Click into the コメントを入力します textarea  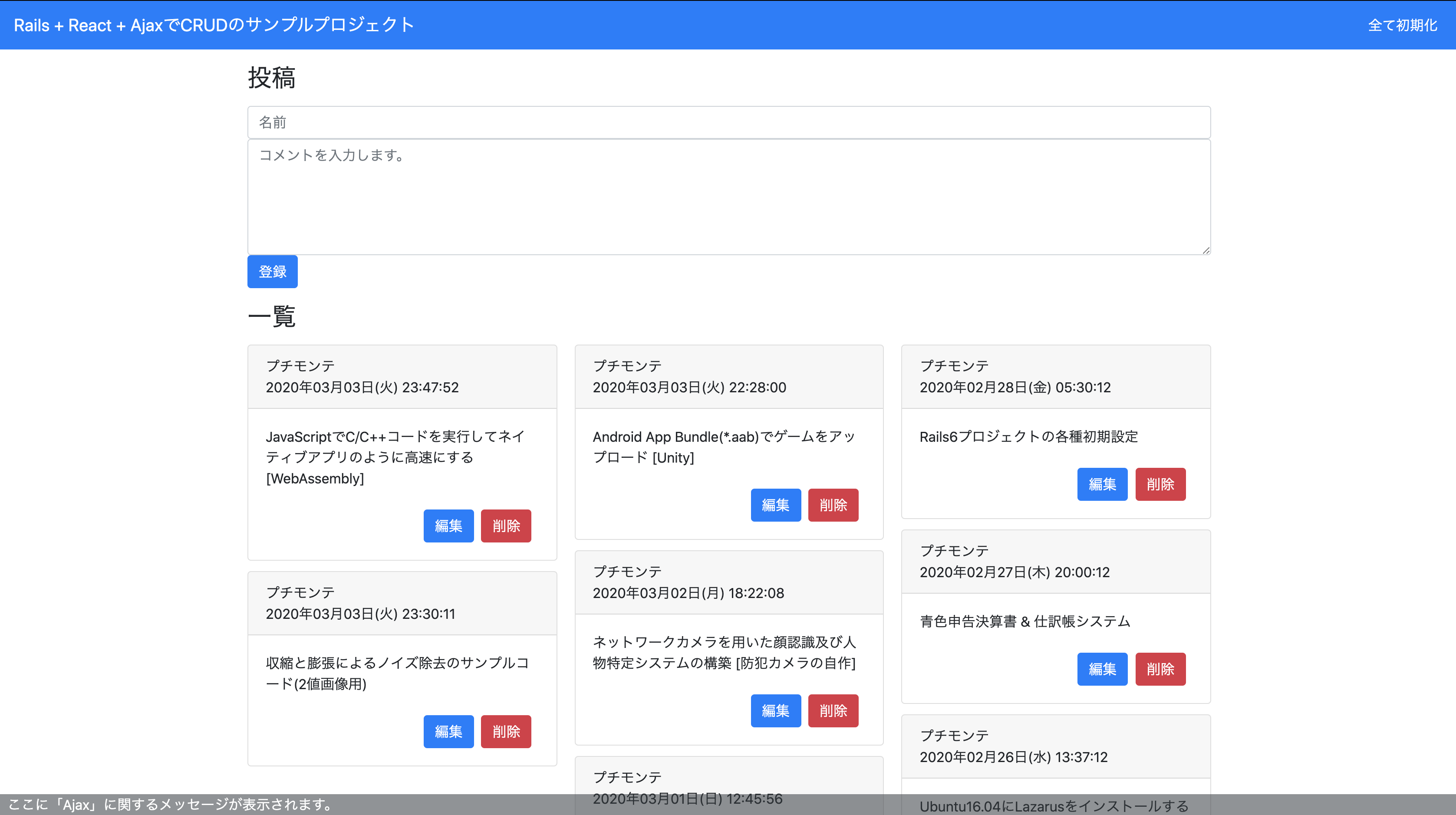point(728,197)
